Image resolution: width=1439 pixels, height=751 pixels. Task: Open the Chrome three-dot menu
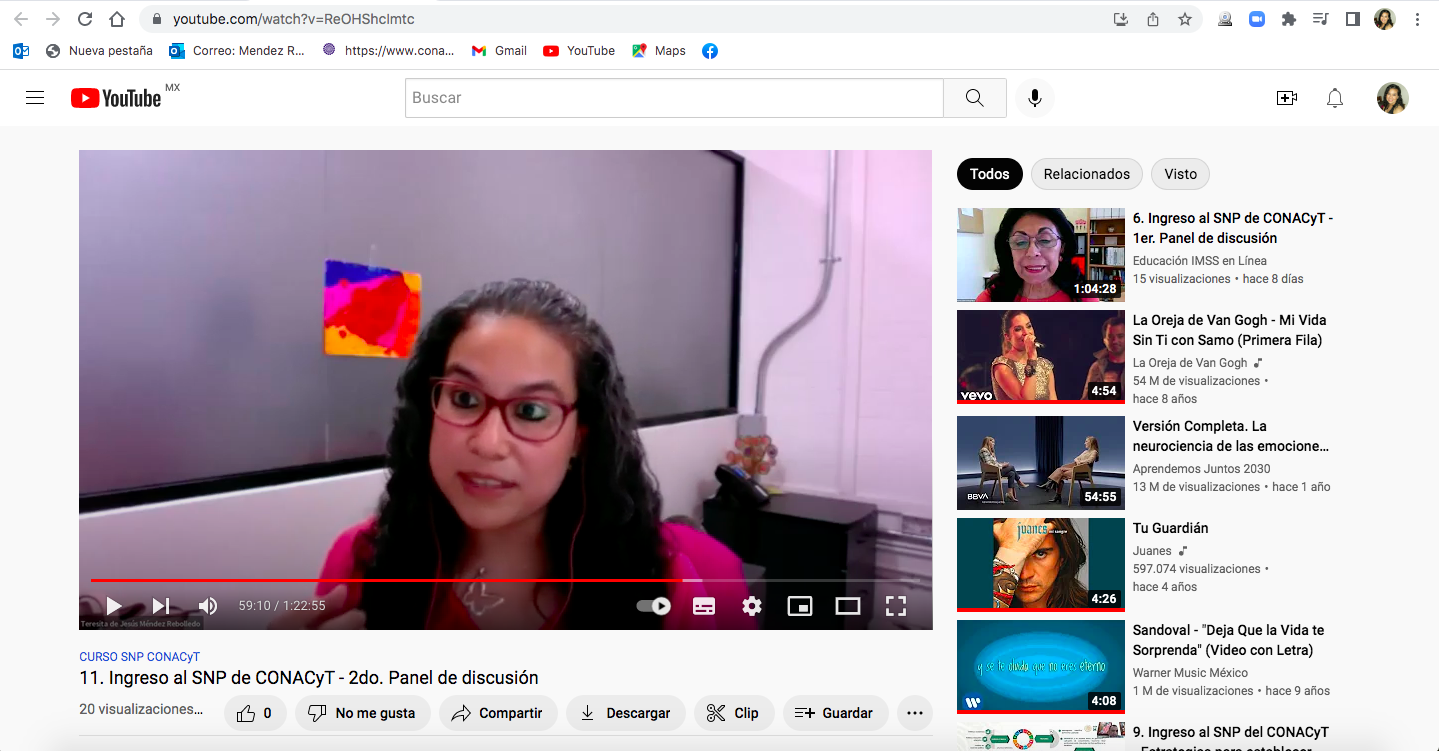point(1418,19)
